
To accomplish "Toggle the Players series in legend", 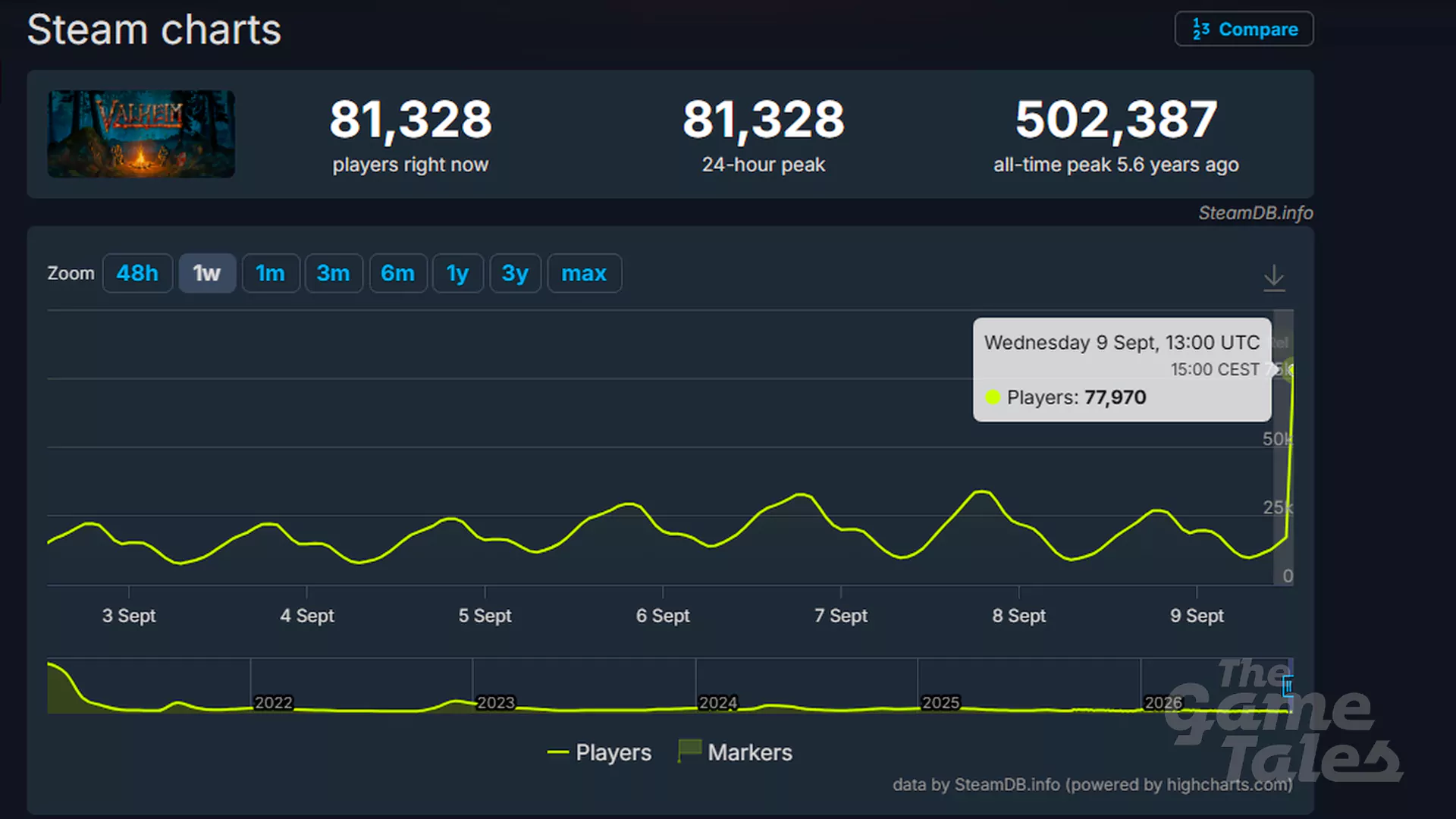I will 599,752.
